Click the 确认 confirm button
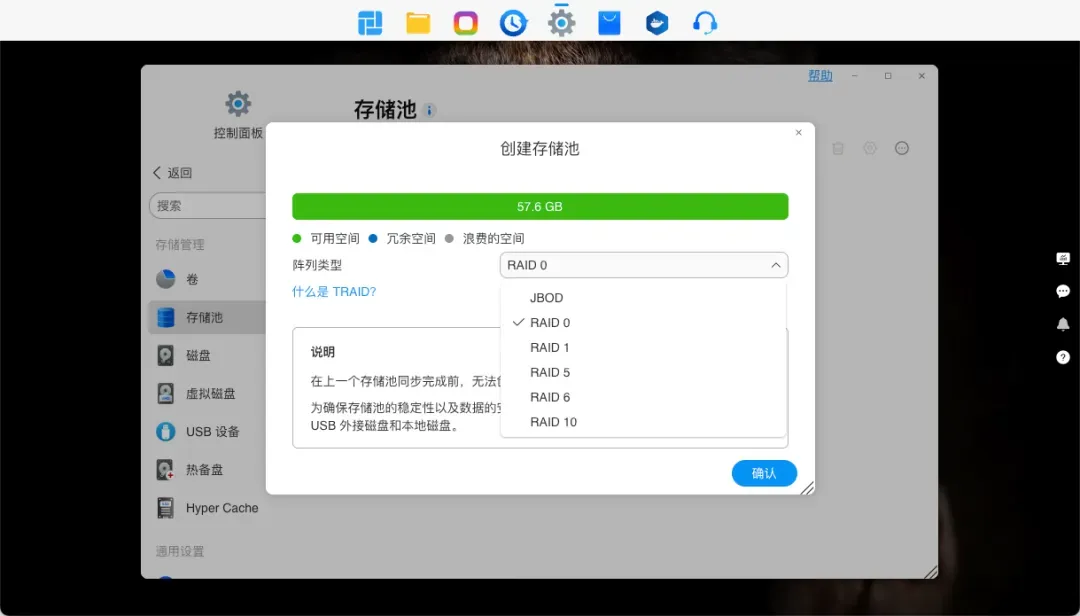The image size is (1080, 616). [764, 473]
